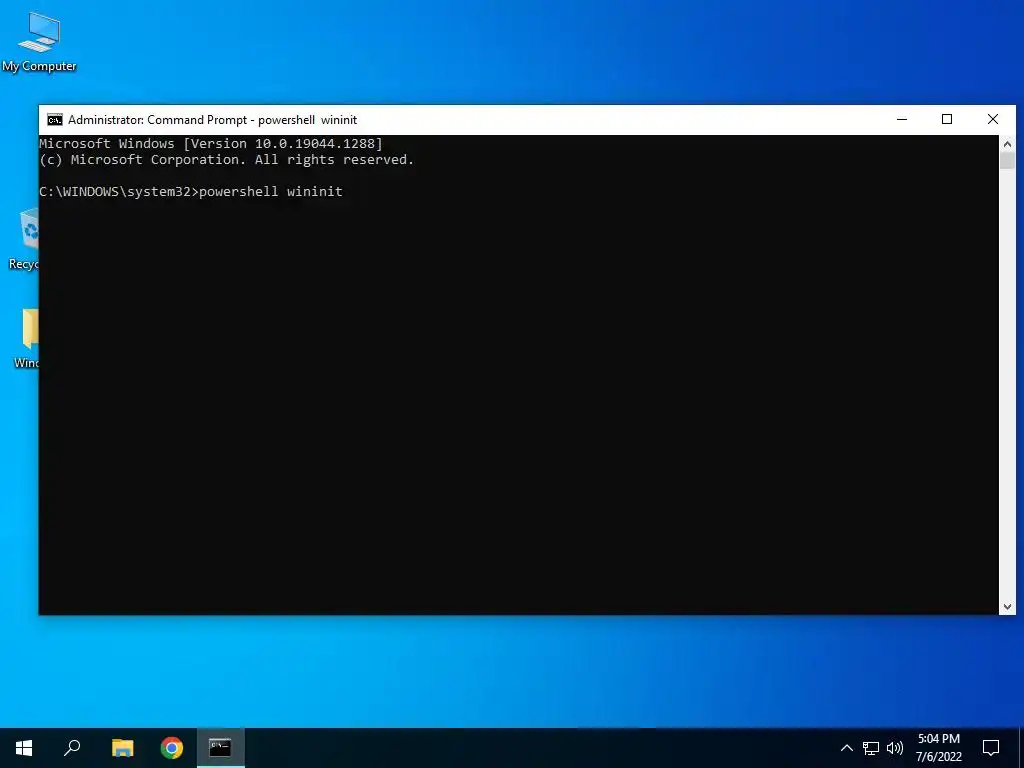Click the Microsoft Corporation copyright line
Screen dimensions: 1024x768
click(x=227, y=160)
